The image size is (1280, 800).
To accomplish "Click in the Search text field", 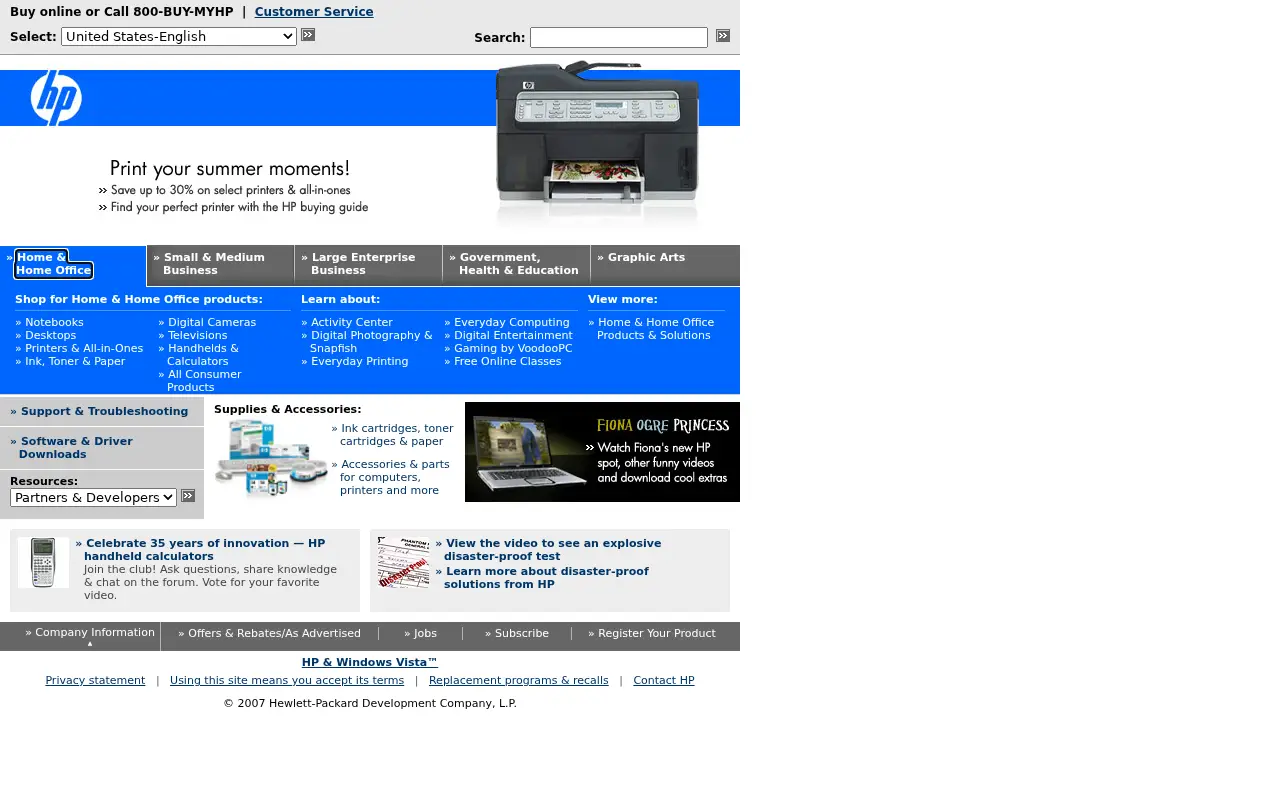I will pyautogui.click(x=619, y=37).
